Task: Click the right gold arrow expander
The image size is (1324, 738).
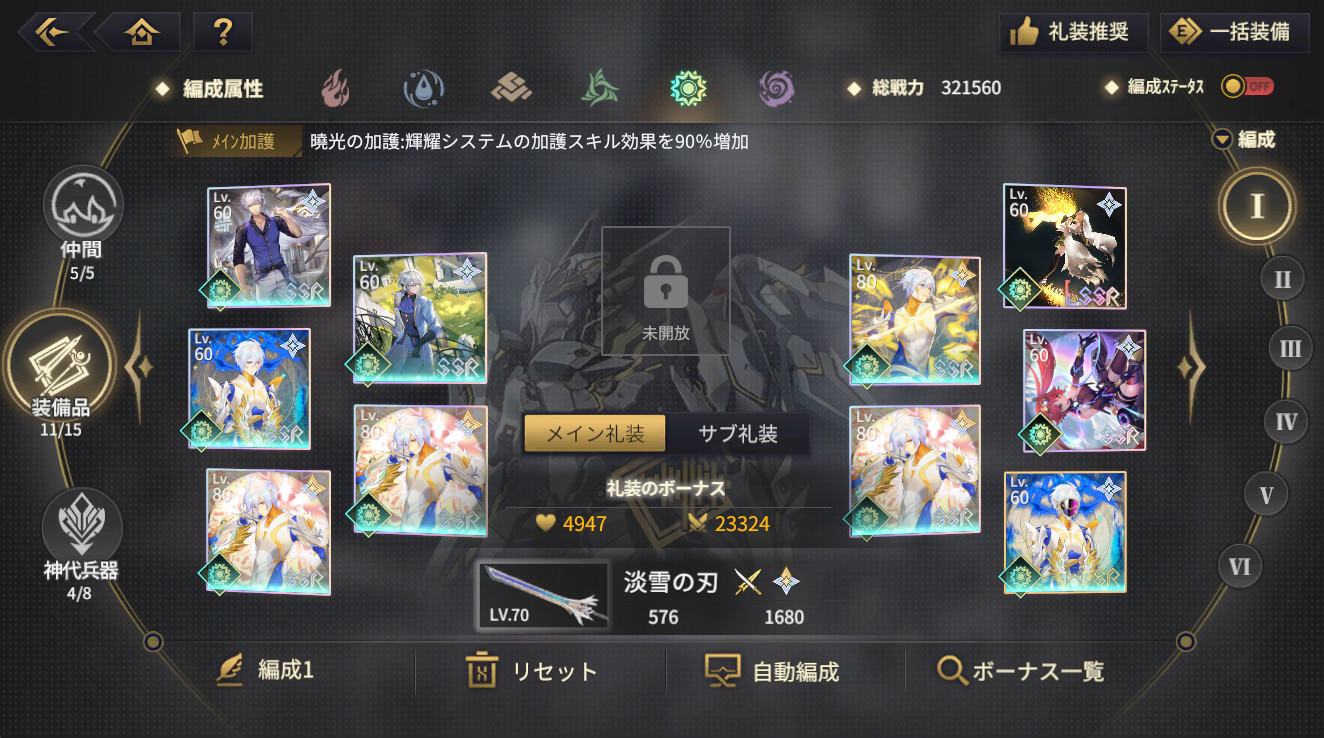Action: point(1190,368)
